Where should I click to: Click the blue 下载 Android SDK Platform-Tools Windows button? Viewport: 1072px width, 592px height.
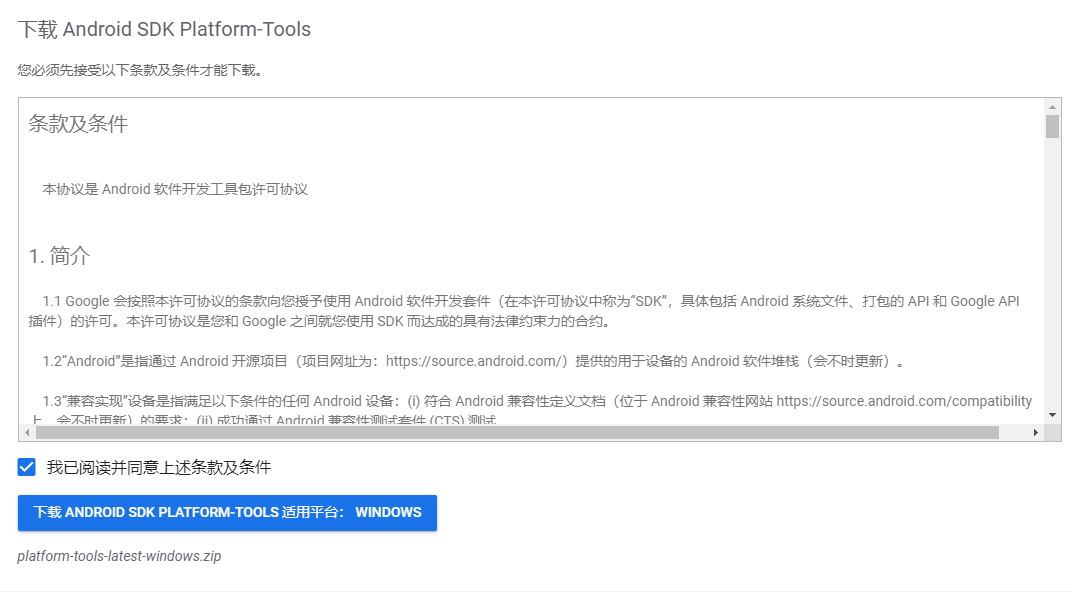[227, 513]
